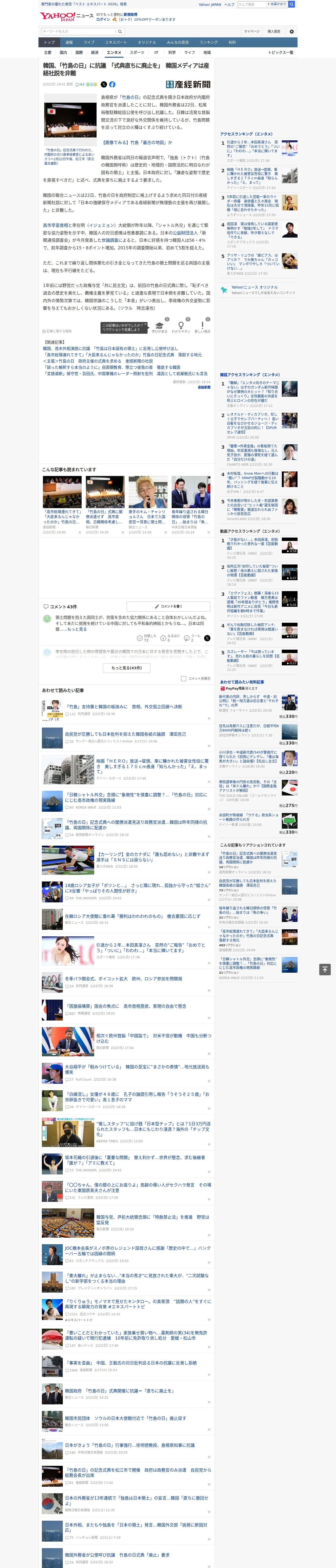Click the scroll-to-top arrow button
The width and height of the screenshot is (336, 1568).
[325, 970]
